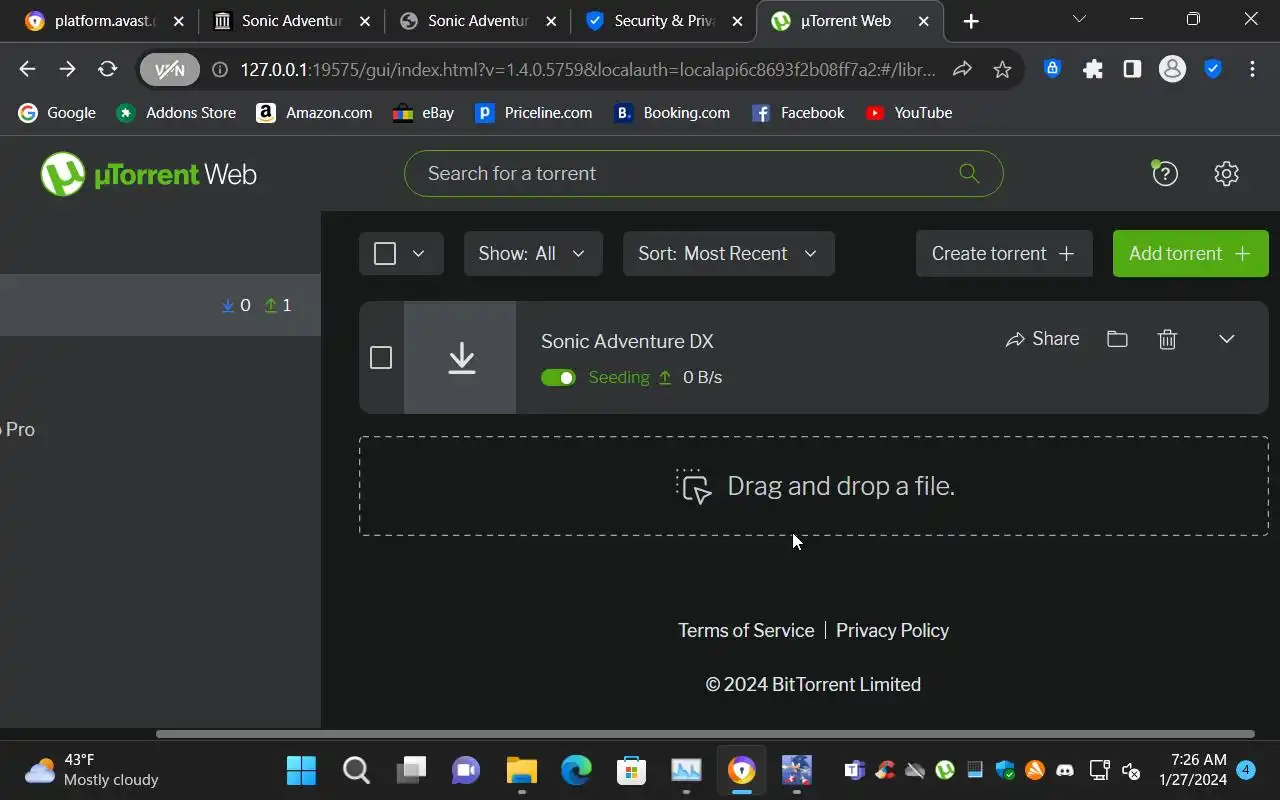This screenshot has width=1280, height=800.
Task: Open the browser profile avatar
Action: click(1172, 69)
